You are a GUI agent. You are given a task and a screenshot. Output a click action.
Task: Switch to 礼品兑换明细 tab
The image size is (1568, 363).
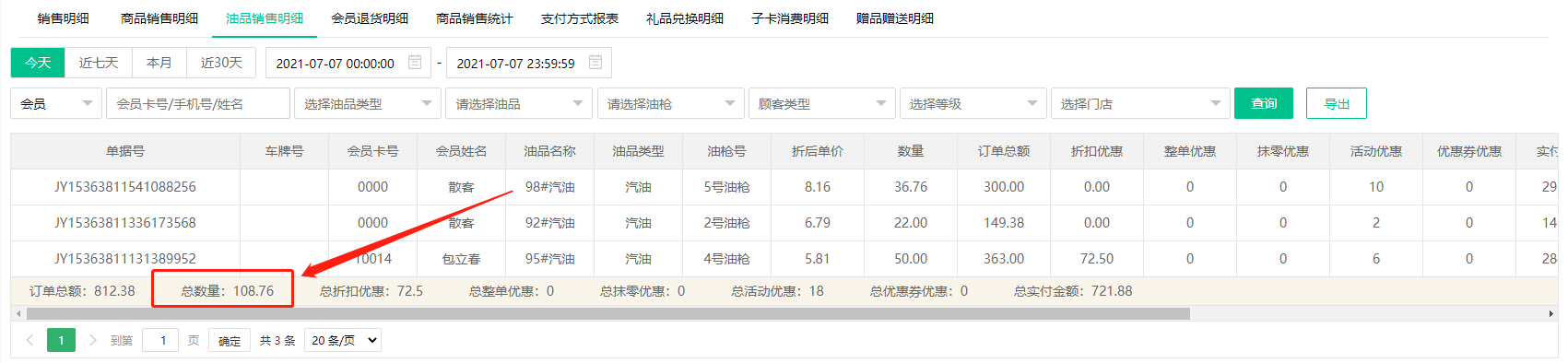(685, 18)
